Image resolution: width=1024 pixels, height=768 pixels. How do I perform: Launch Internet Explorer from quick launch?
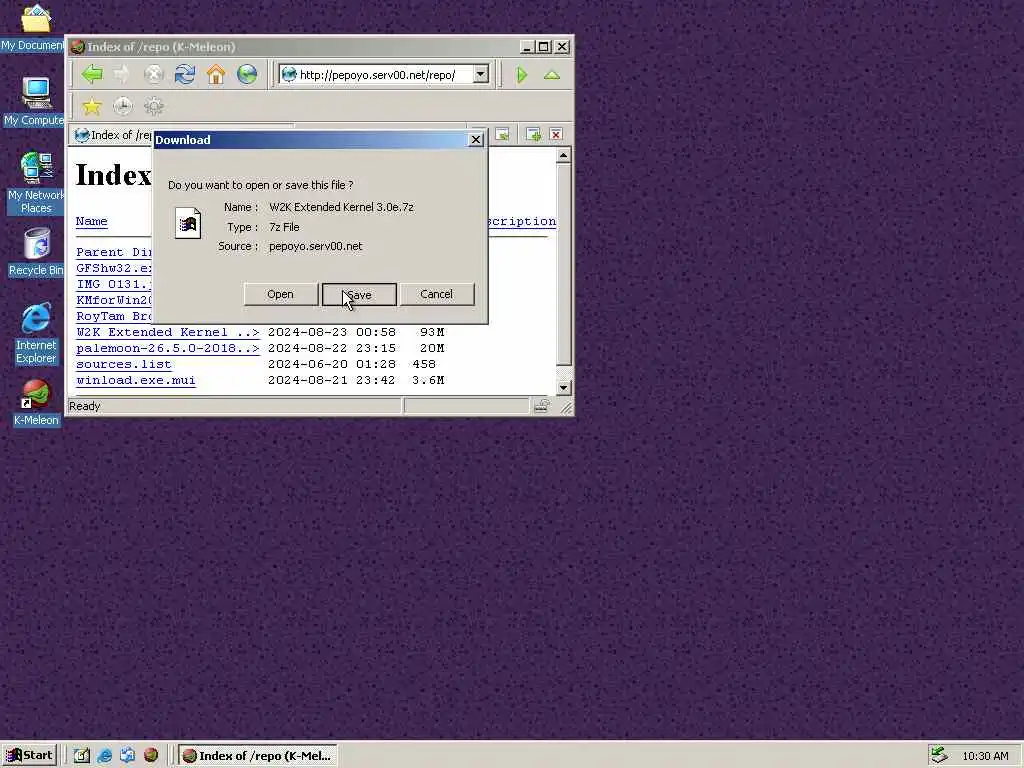pyautogui.click(x=104, y=756)
